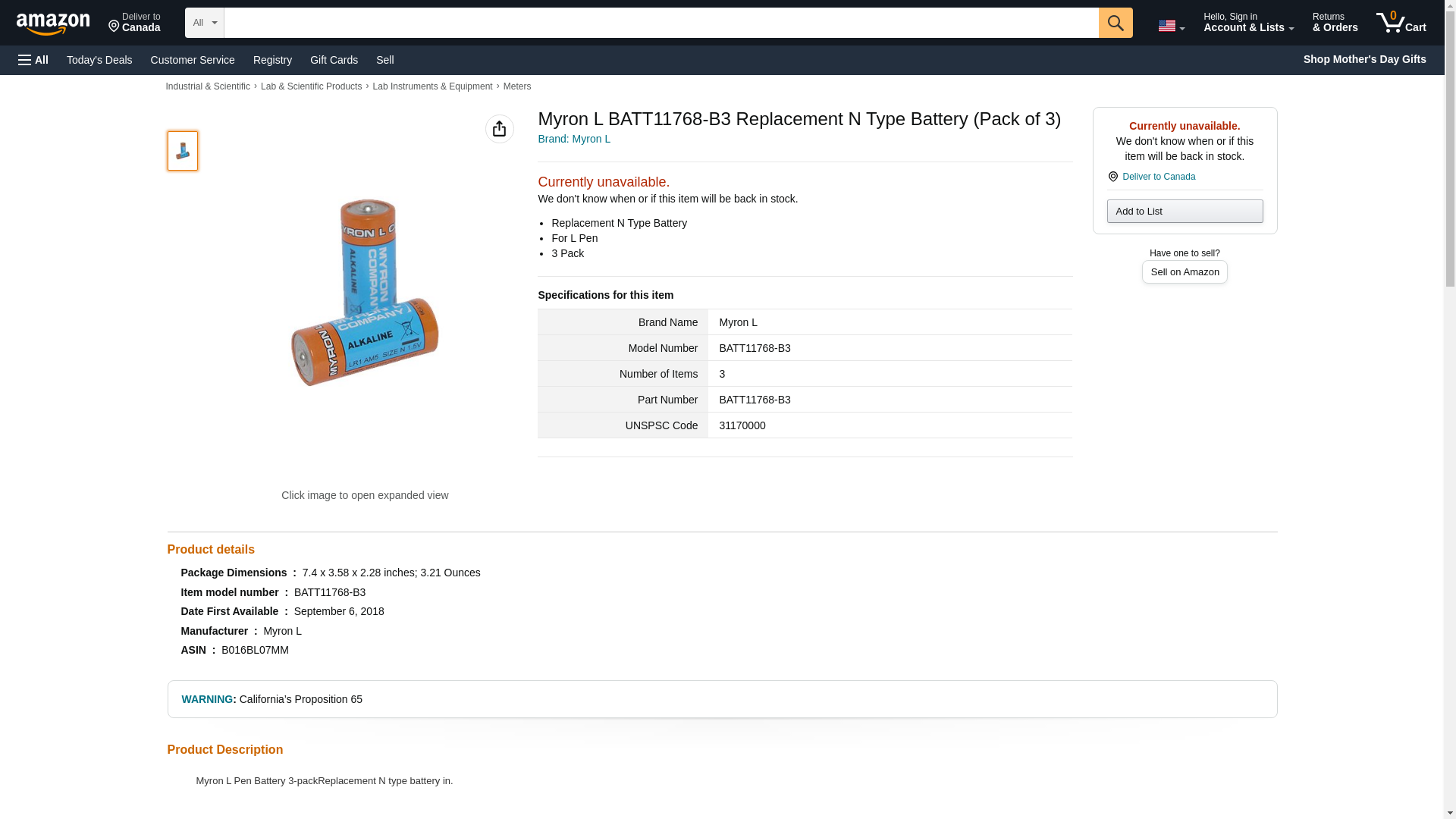The width and height of the screenshot is (1456, 819).
Task: Click the Meters breadcrumb link
Action: point(516,86)
